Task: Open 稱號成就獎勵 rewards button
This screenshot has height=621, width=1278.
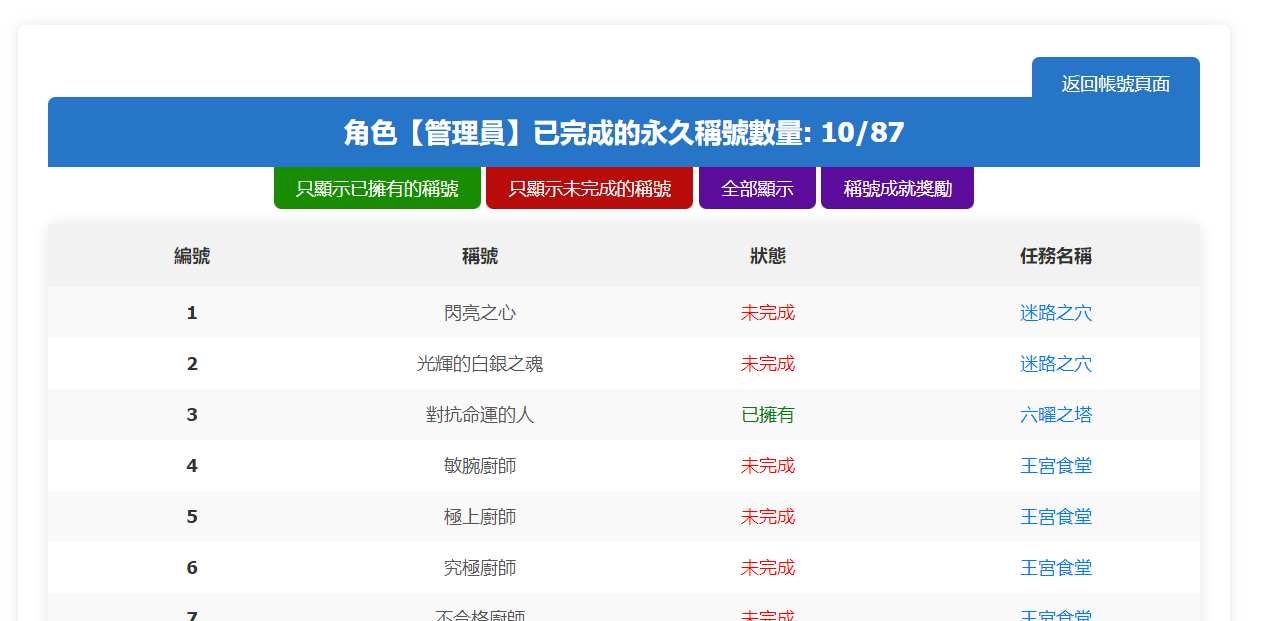Action: [897, 188]
